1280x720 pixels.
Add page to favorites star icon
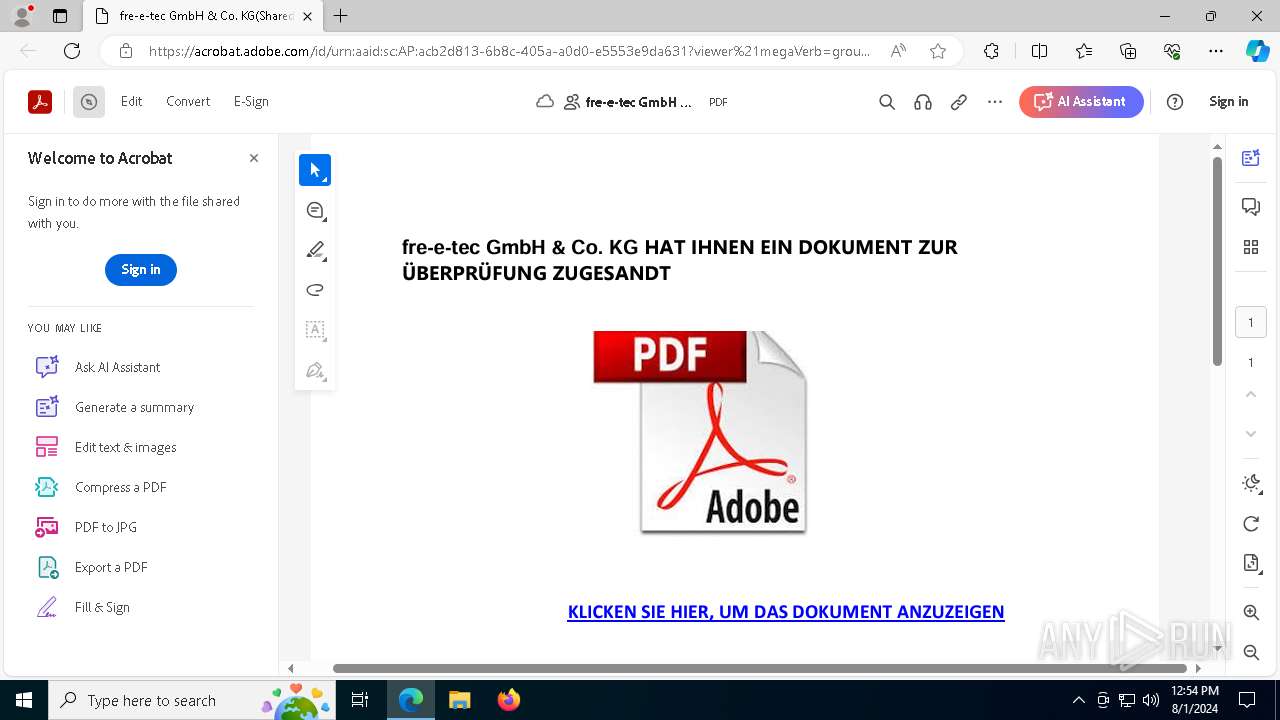click(938, 51)
